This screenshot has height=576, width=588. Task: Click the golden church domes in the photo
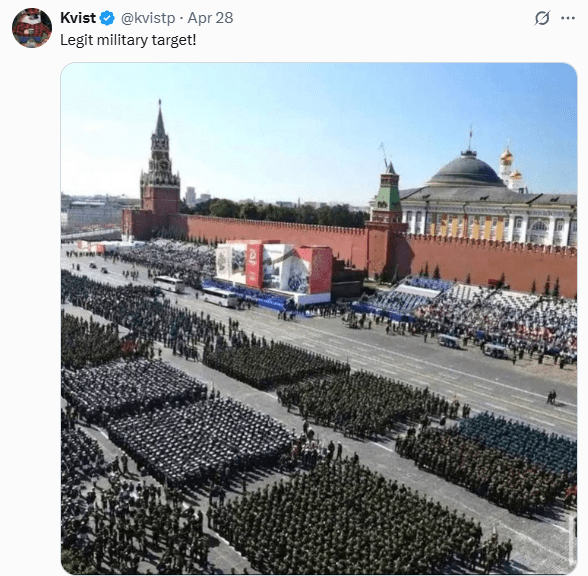[510, 165]
